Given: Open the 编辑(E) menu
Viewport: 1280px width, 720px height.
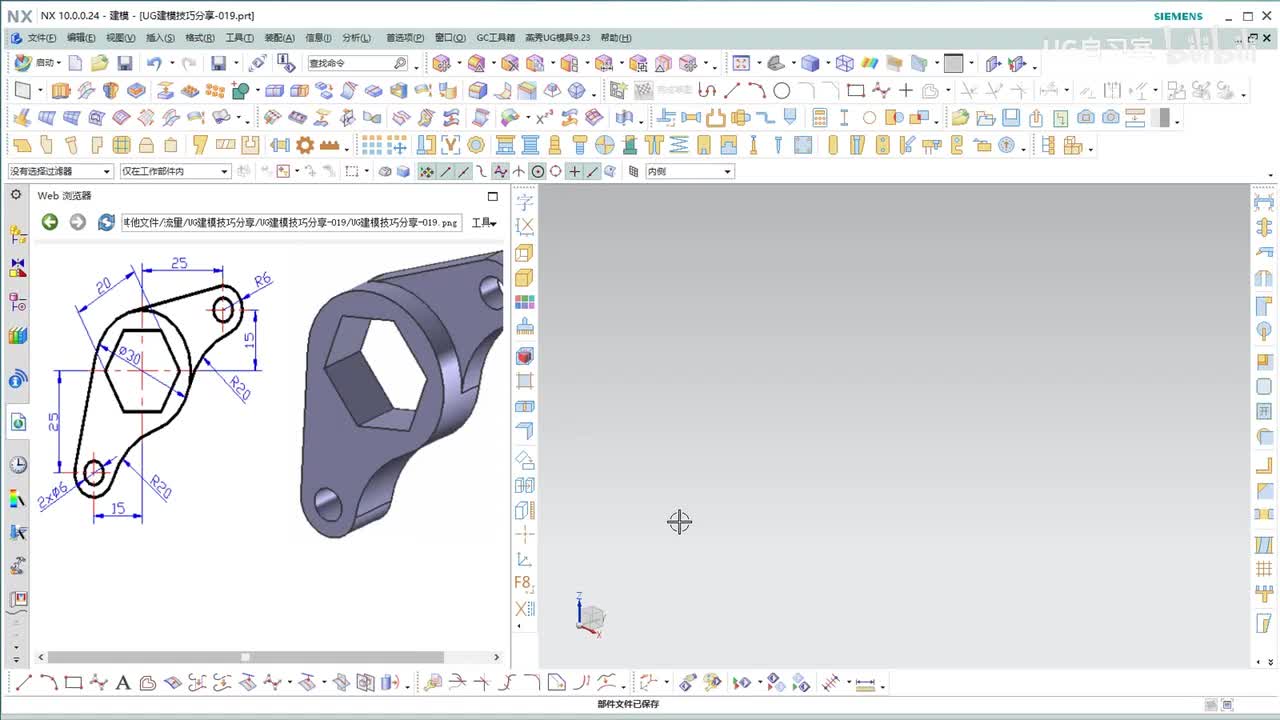Looking at the screenshot, I should click(x=81, y=38).
